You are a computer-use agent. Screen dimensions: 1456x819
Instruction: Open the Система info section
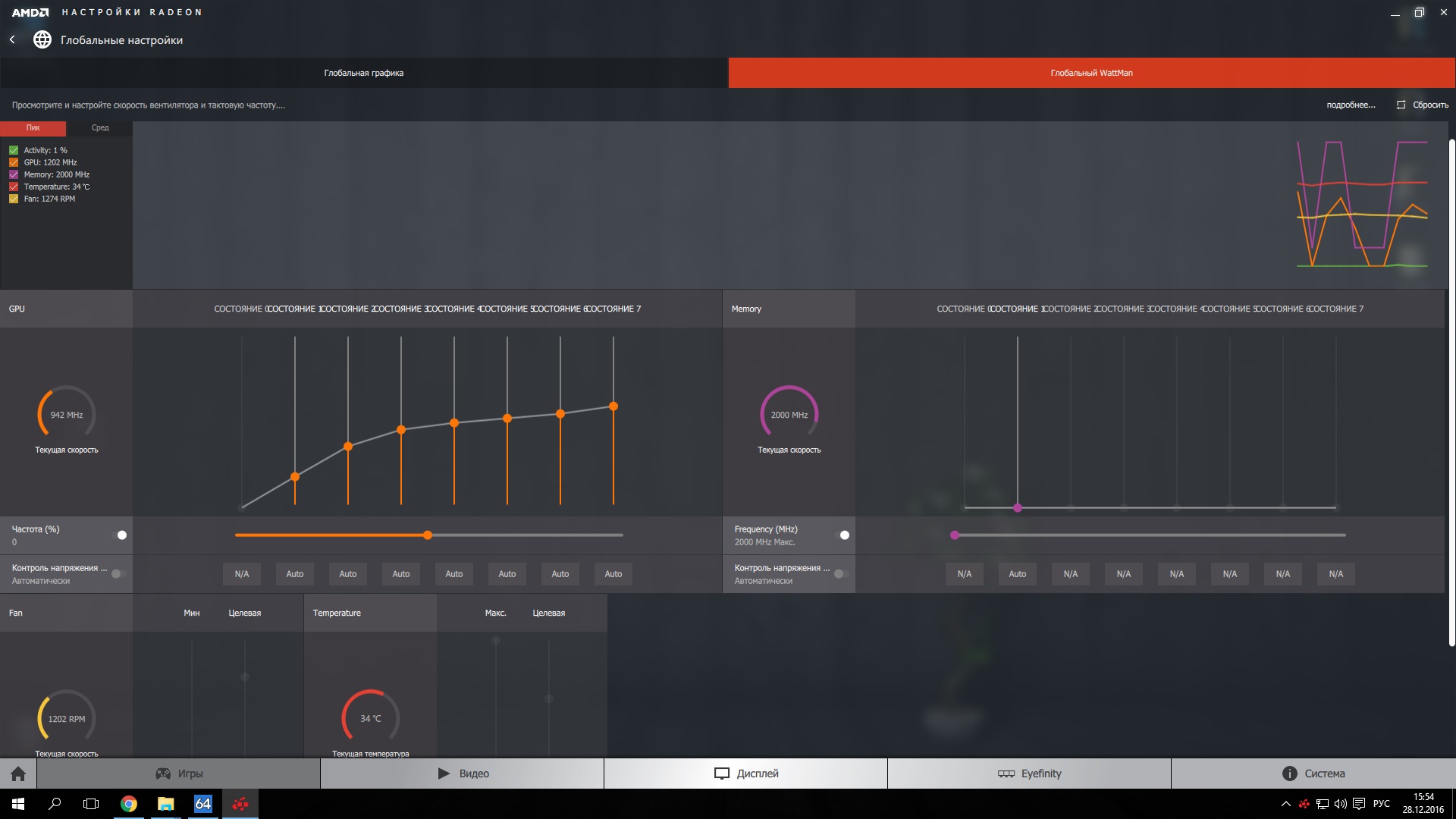(x=1313, y=773)
